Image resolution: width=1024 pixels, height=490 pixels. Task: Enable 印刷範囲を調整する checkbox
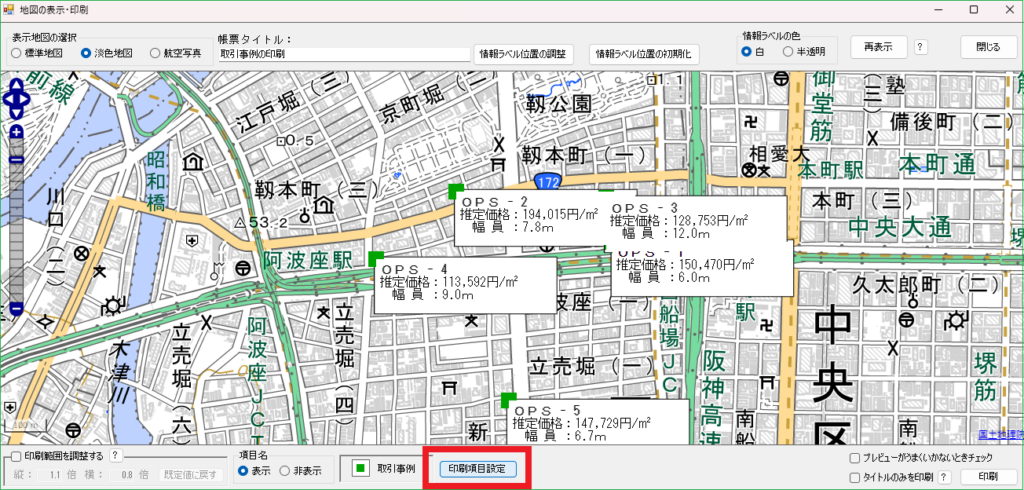pos(16,457)
